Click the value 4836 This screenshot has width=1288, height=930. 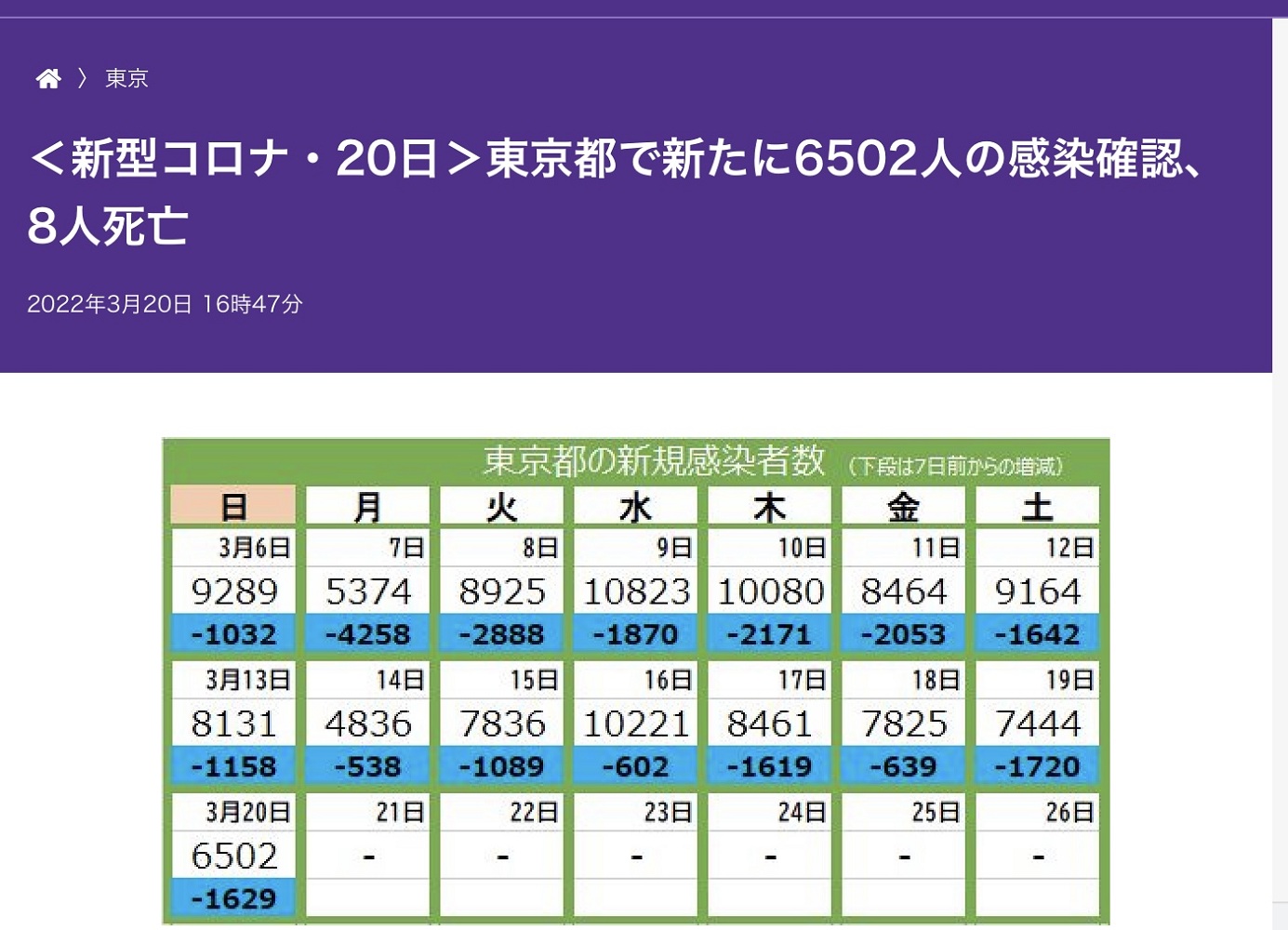367,724
